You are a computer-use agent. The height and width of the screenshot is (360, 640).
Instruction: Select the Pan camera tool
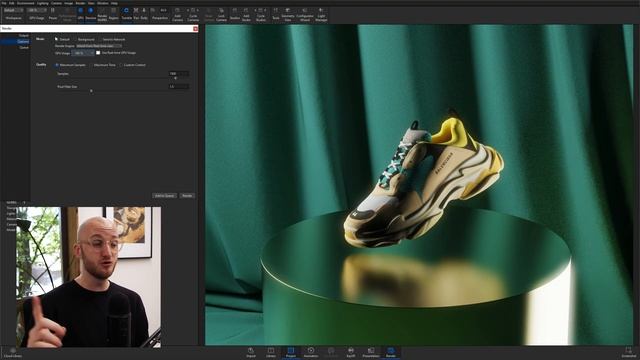136,13
